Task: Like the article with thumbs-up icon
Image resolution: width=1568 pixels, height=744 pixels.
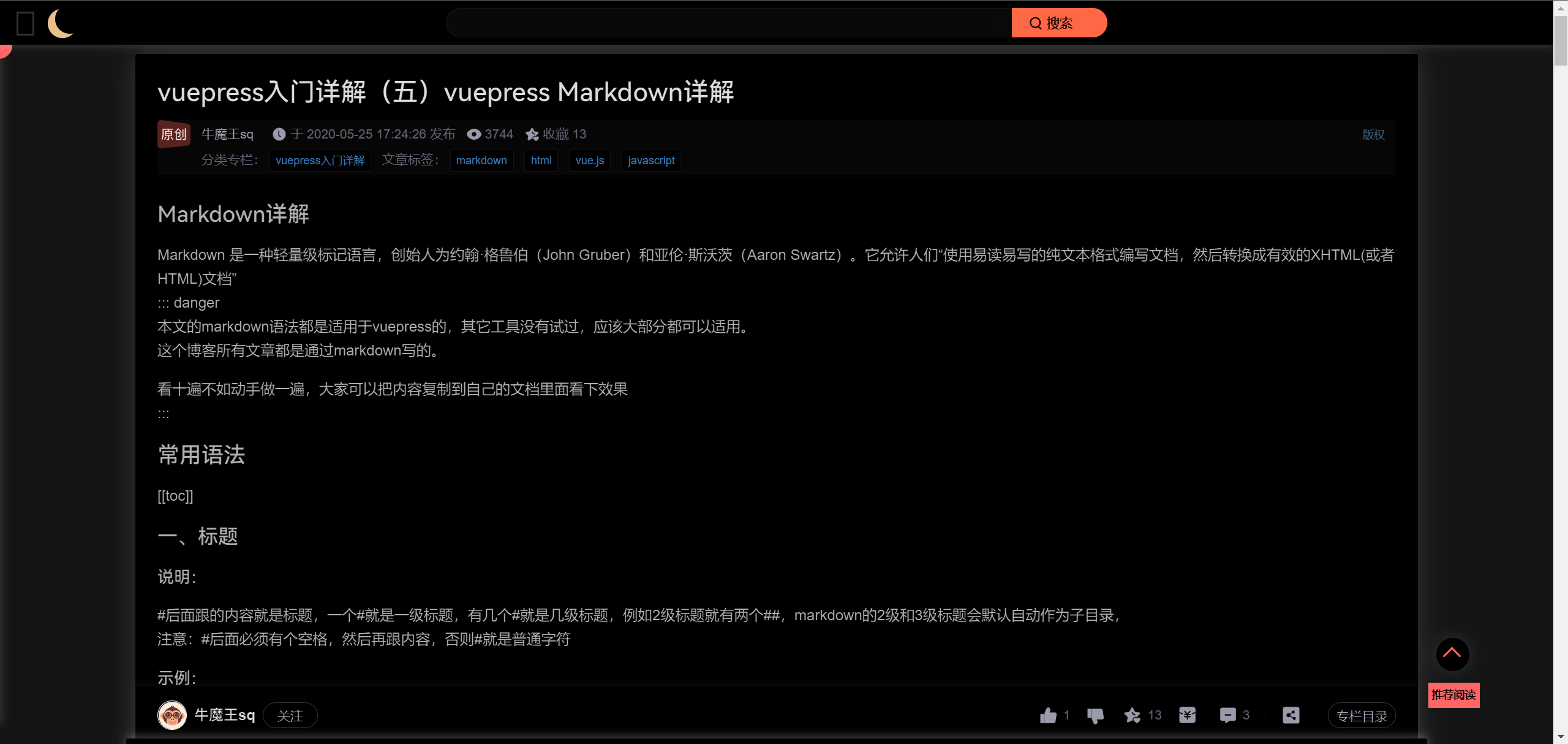Action: click(1048, 715)
